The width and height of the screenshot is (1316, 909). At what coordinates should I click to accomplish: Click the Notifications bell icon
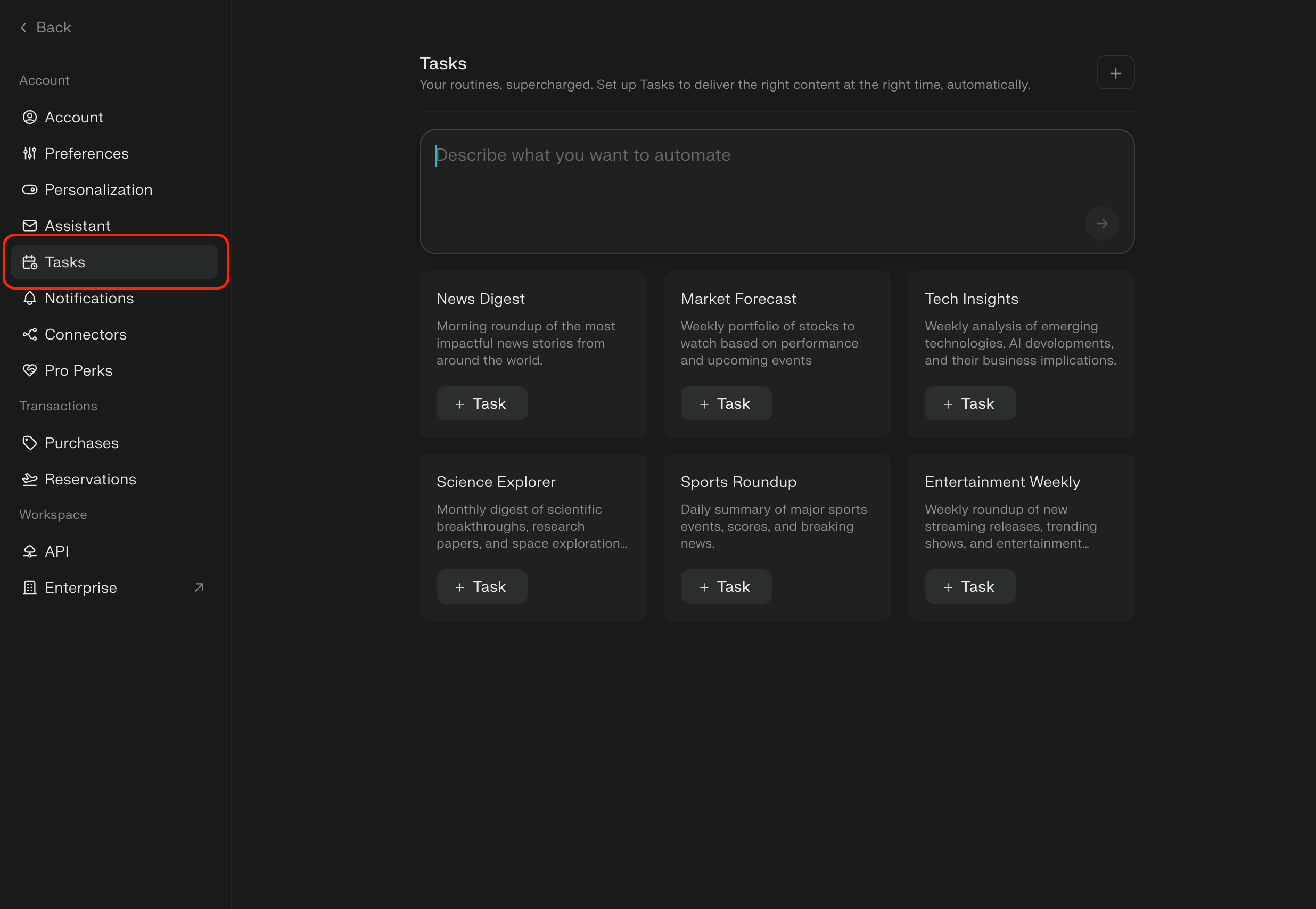click(30, 298)
